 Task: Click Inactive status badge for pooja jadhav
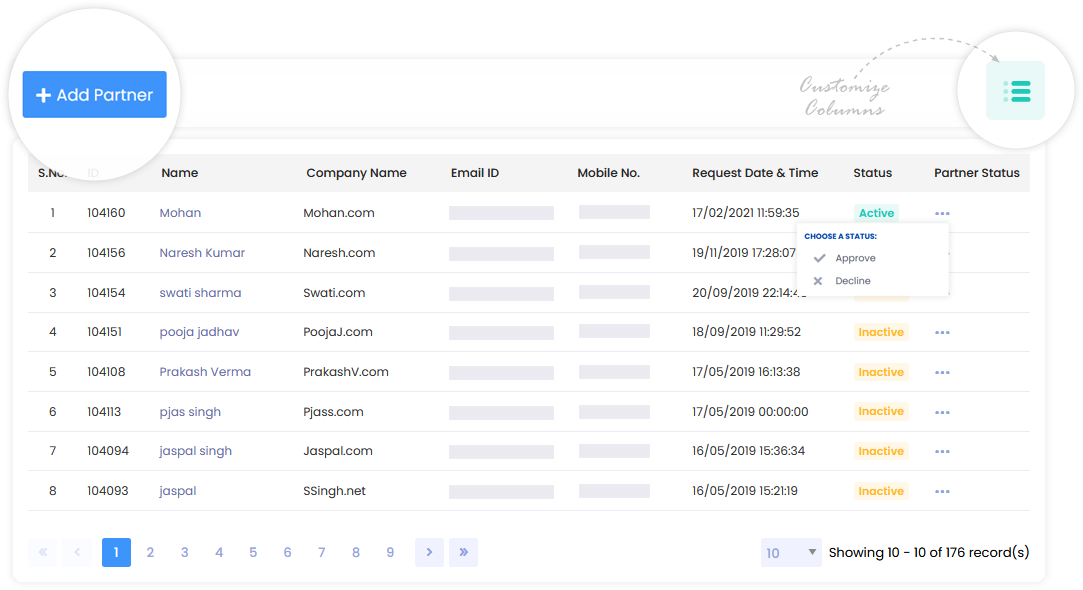pyautogui.click(x=880, y=332)
